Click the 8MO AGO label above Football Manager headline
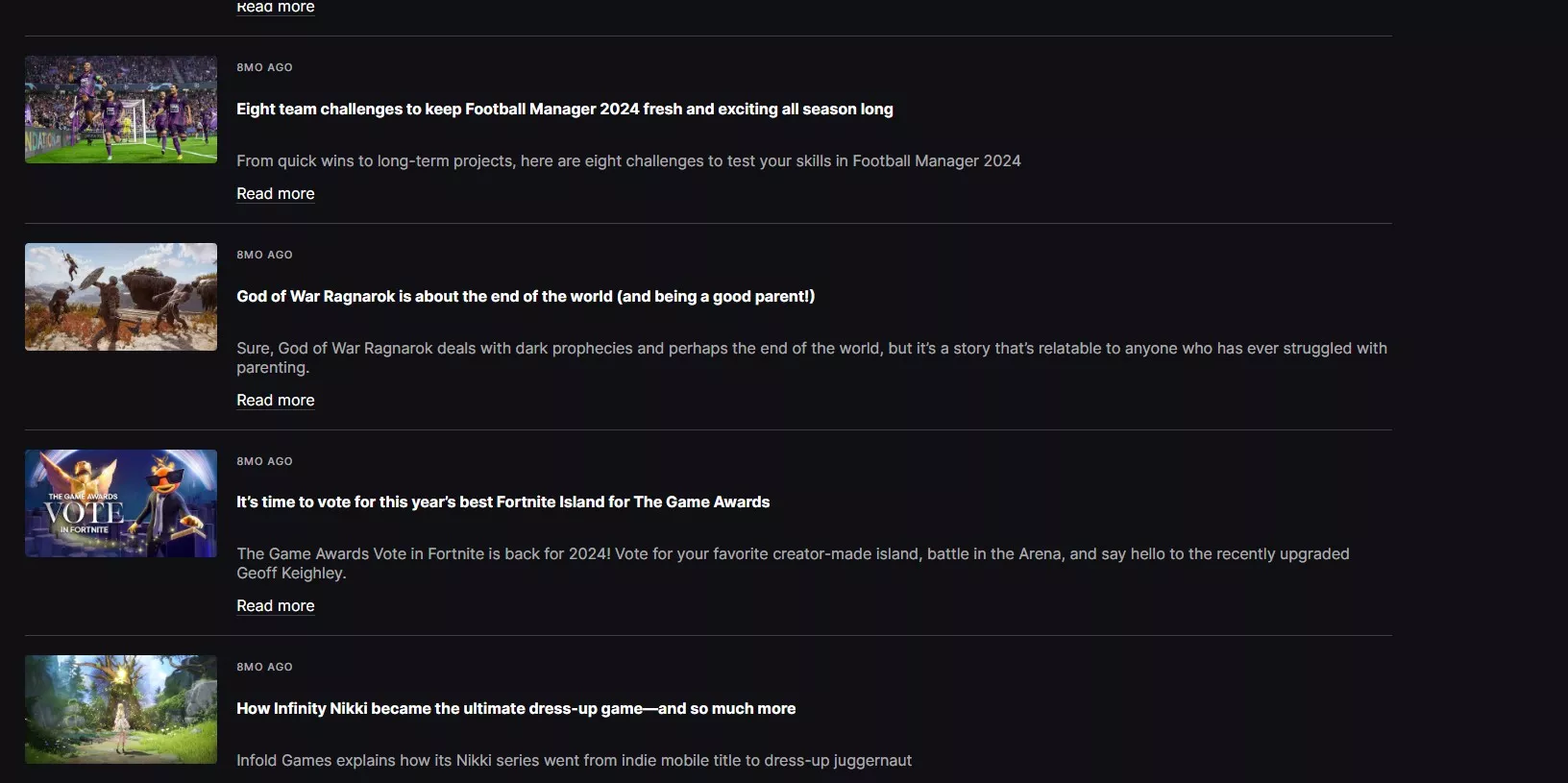Image resolution: width=1568 pixels, height=783 pixels. [264, 67]
